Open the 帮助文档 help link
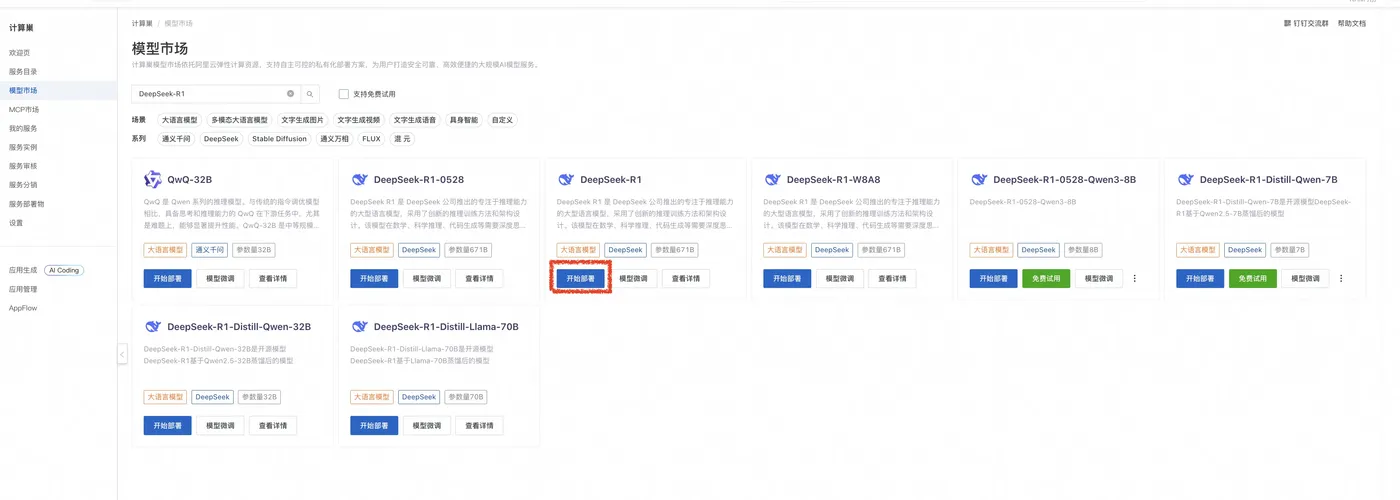Screen dimensions: 1400x500 (x=1351, y=23)
